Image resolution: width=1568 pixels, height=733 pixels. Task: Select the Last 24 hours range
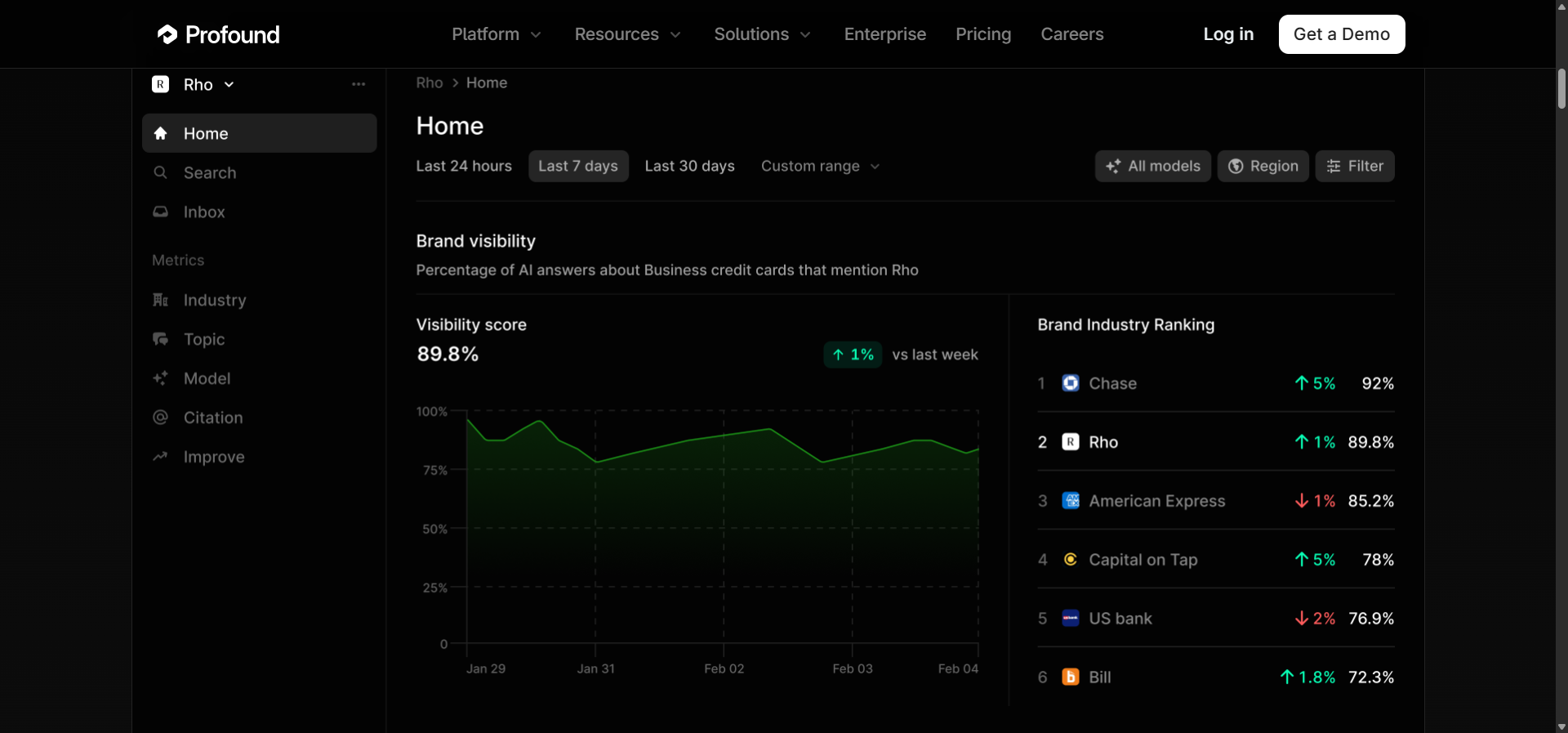tap(464, 166)
